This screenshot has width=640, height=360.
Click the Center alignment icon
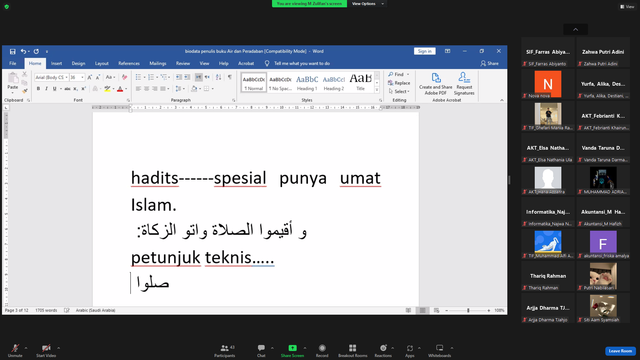point(147,89)
